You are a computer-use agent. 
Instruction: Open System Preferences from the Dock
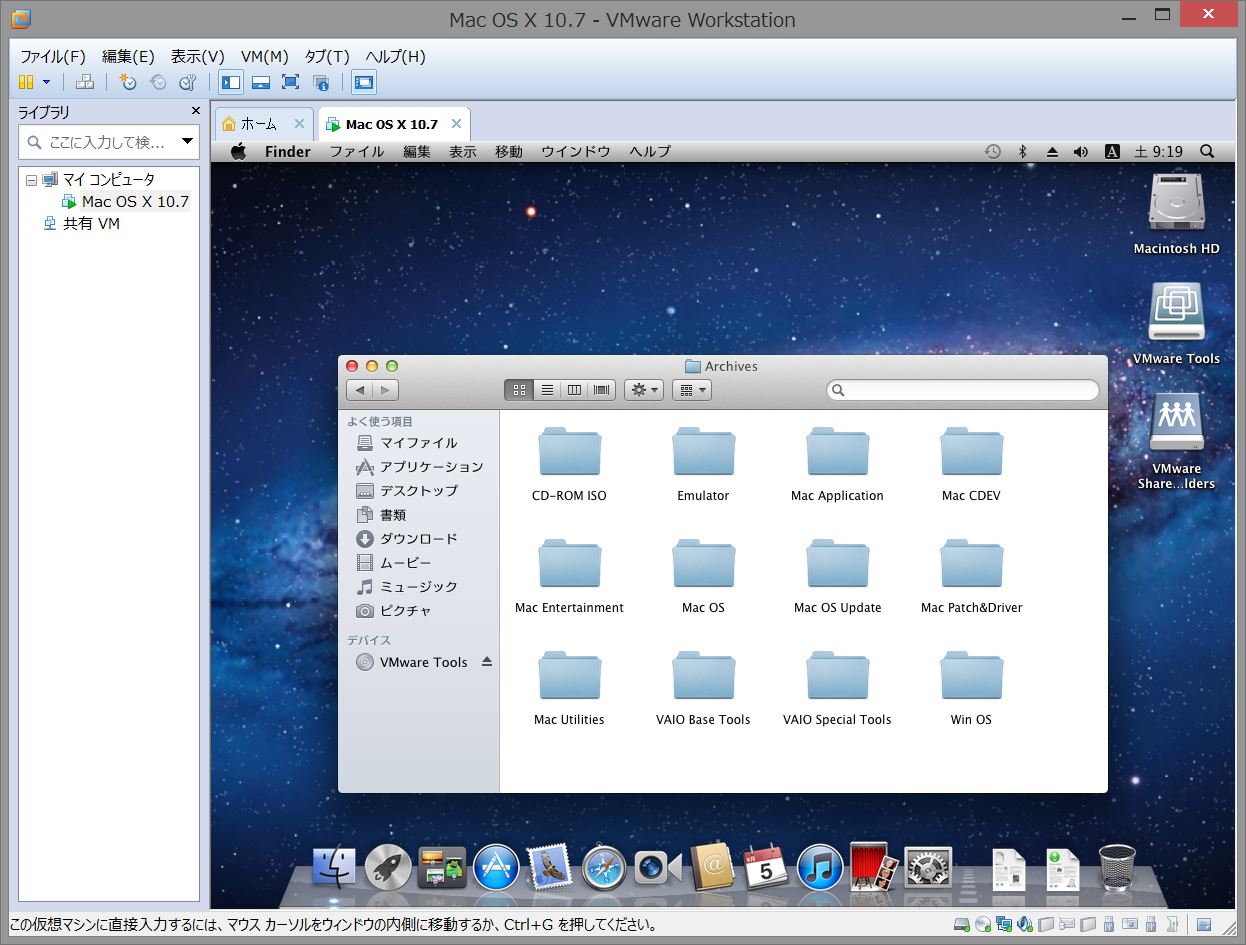[928, 867]
